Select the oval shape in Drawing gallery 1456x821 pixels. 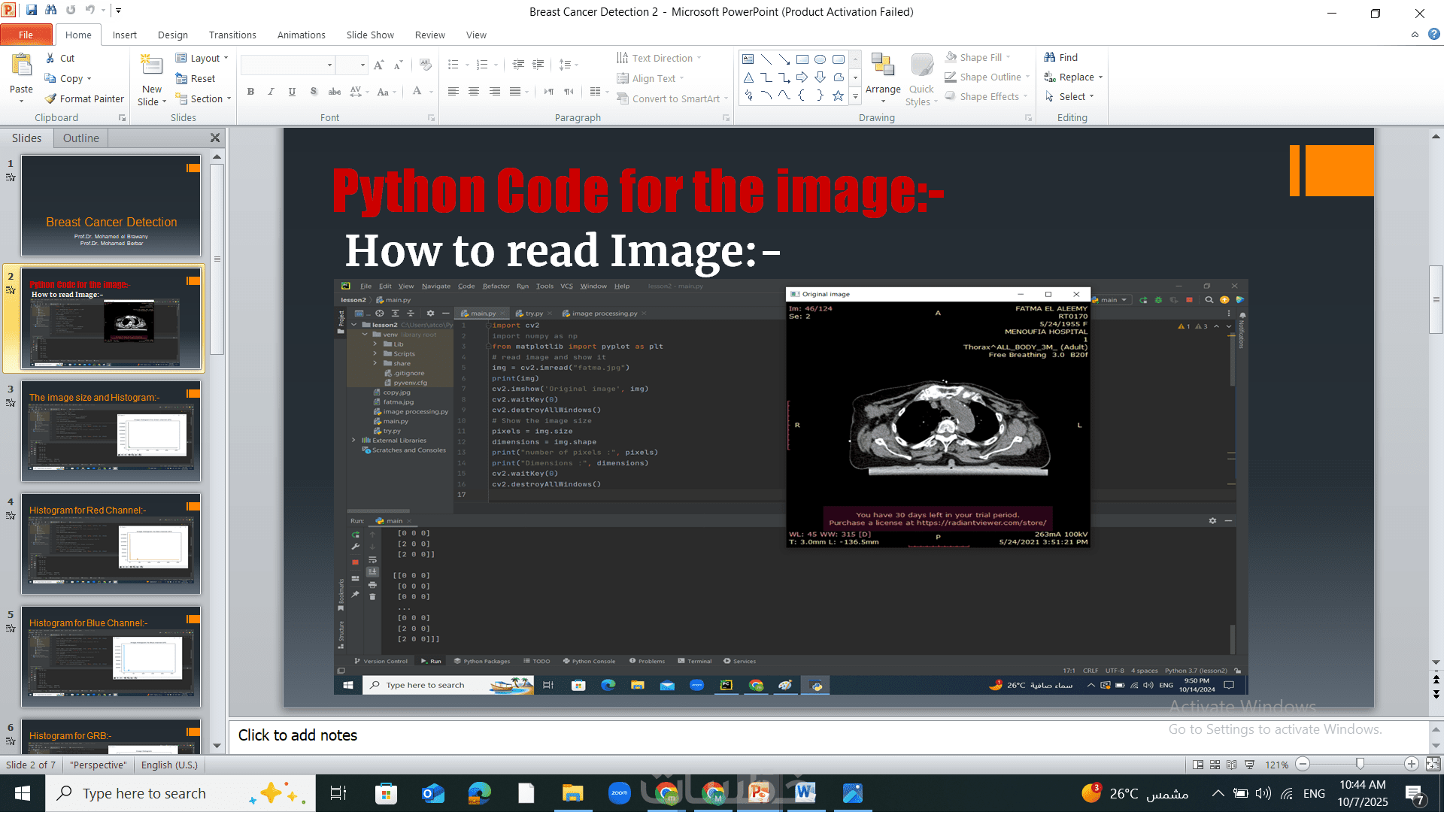pyautogui.click(x=820, y=59)
